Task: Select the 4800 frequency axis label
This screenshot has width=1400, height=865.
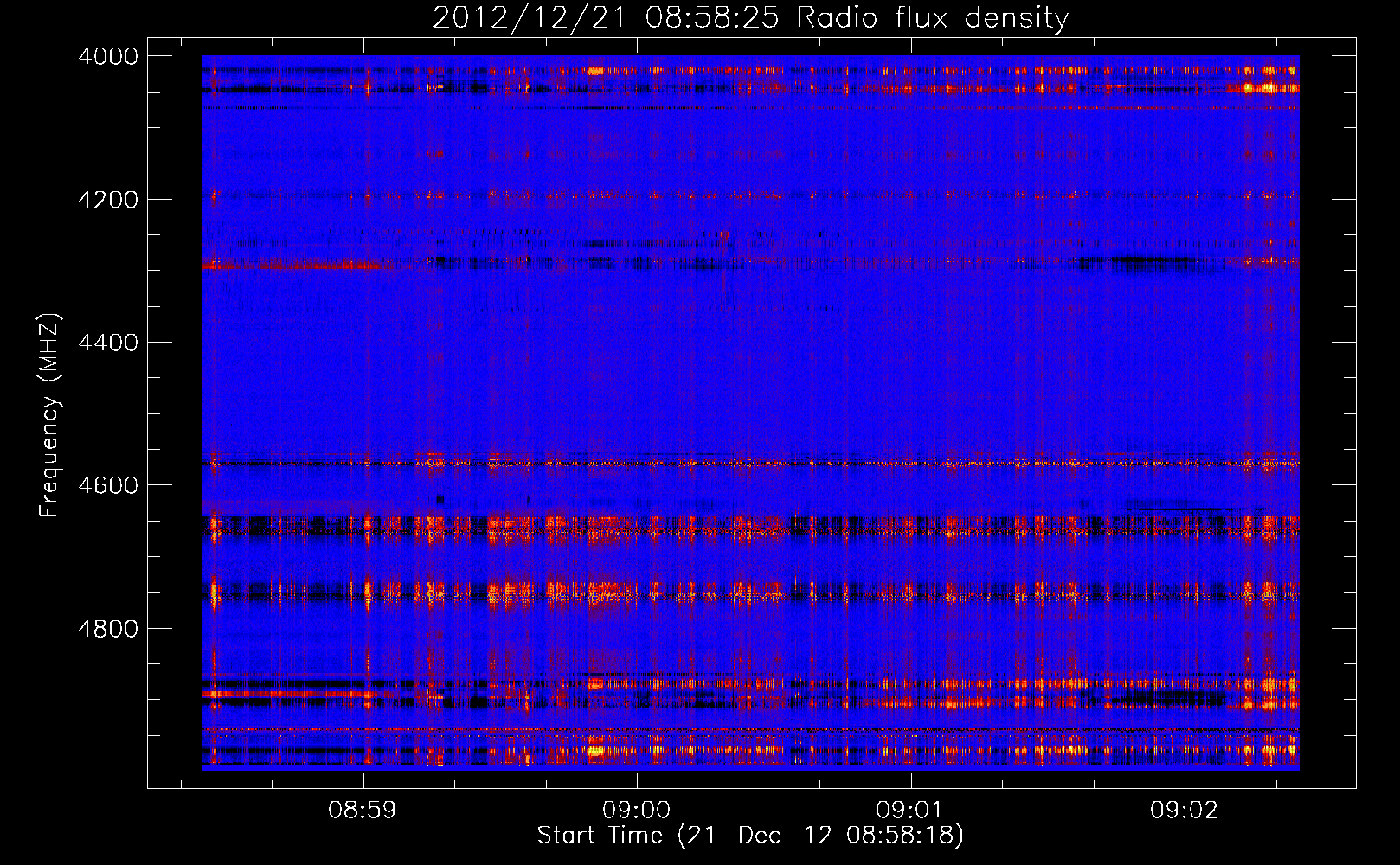Action: [x=108, y=629]
